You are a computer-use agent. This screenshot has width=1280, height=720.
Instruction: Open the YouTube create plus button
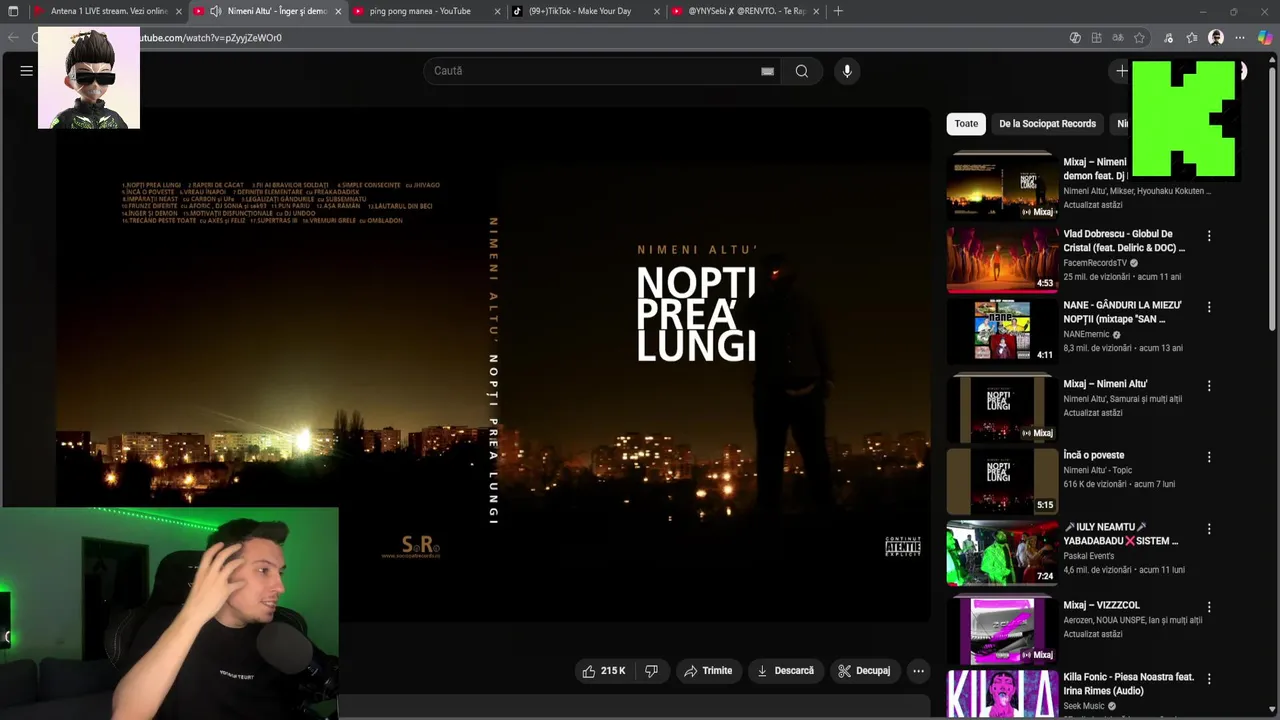(1121, 71)
